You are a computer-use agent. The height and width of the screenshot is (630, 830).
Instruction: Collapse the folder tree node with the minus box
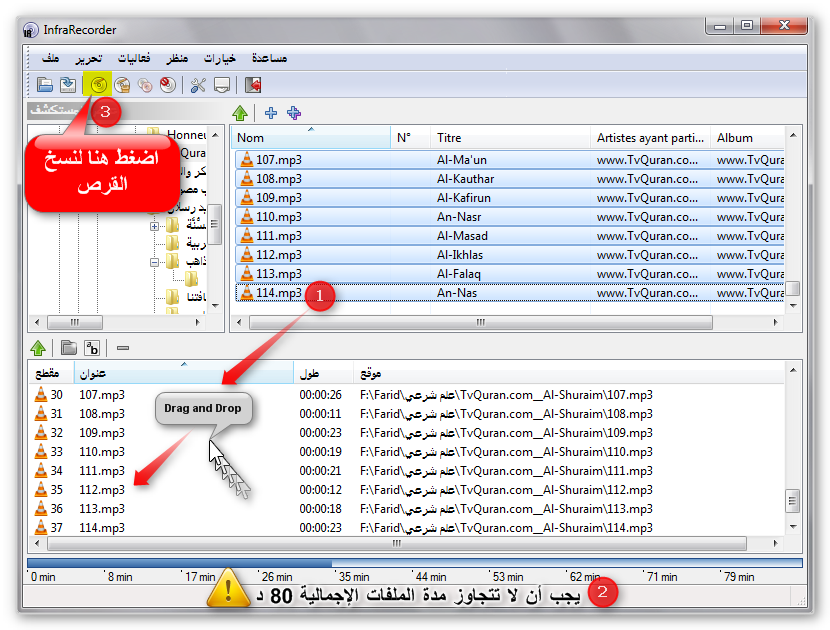tap(154, 262)
